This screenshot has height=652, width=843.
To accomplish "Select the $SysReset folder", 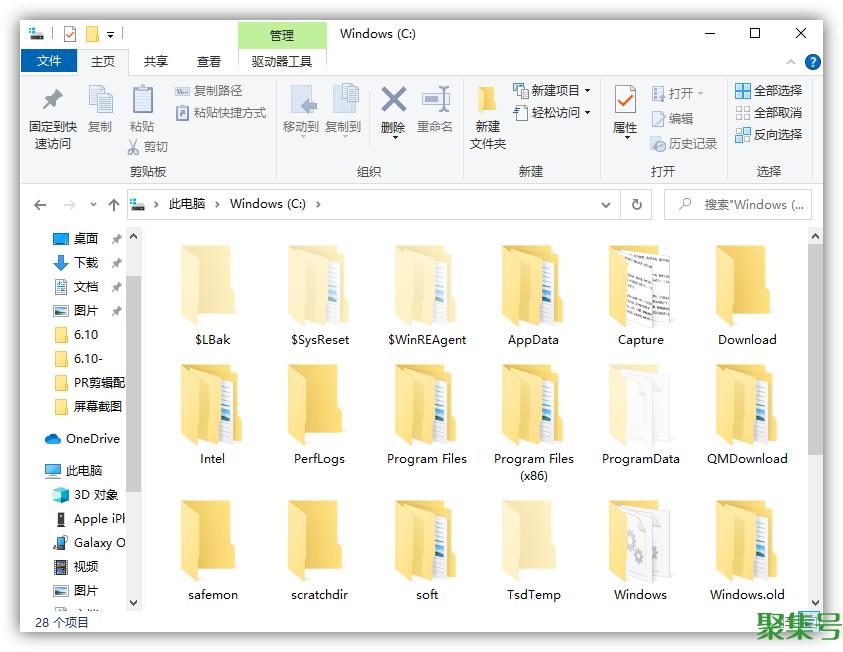I will point(319,296).
